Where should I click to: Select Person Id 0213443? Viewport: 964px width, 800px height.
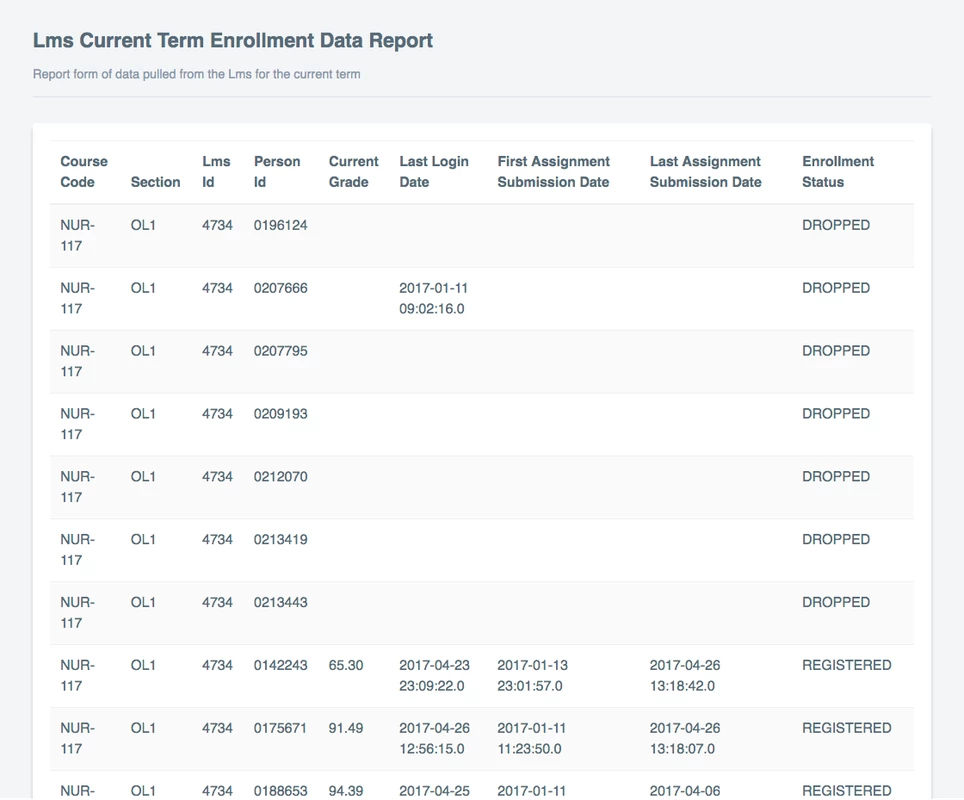[x=280, y=602]
